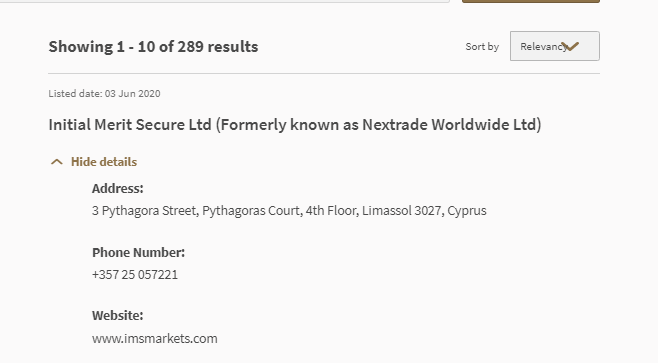Viewport: 658px width, 363px height.
Task: Click the Listed date 03 Jun 2020 text
Action: click(104, 94)
